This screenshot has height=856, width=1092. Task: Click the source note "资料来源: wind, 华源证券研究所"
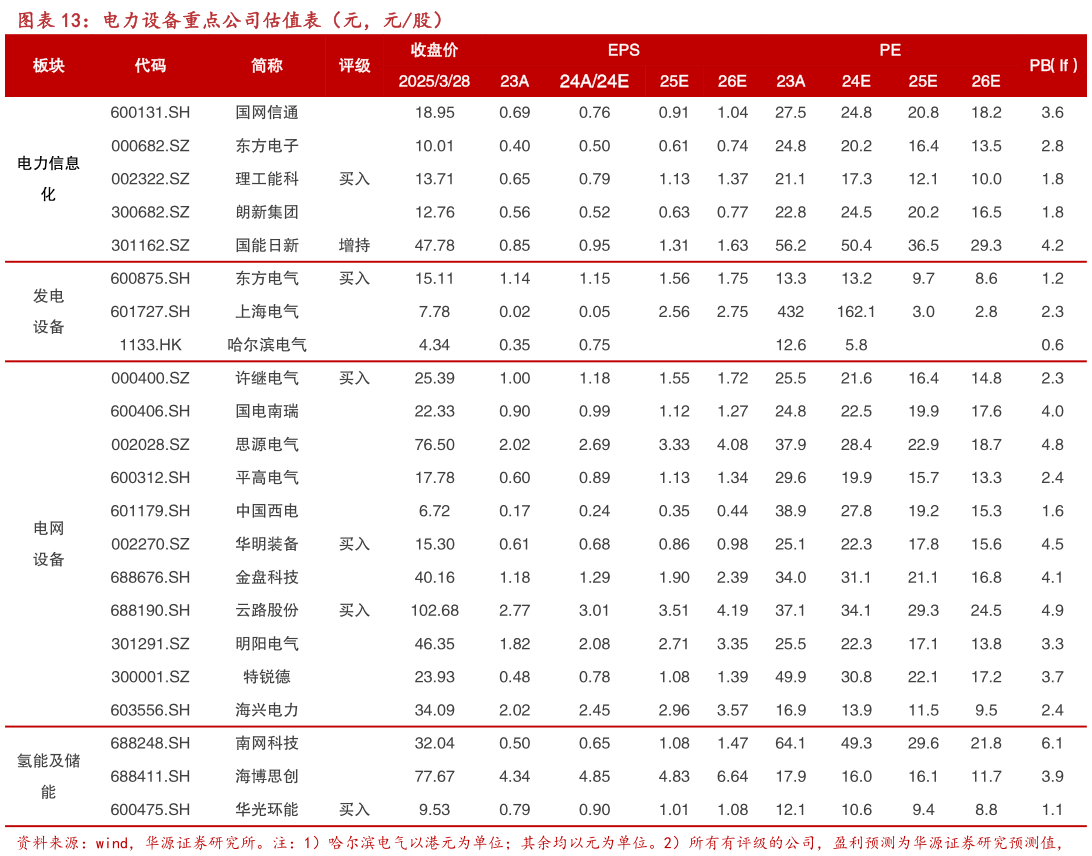[x=137, y=843]
